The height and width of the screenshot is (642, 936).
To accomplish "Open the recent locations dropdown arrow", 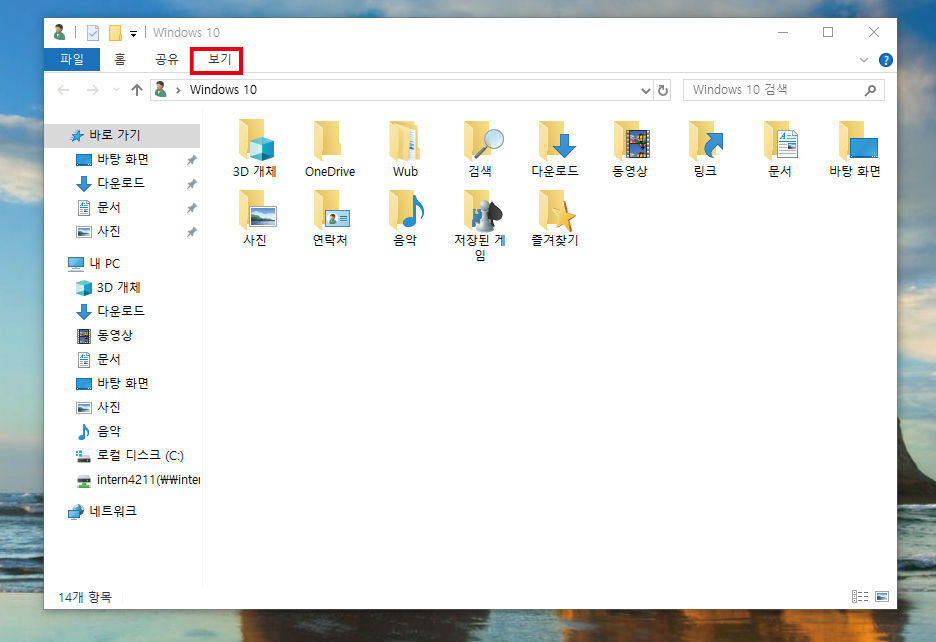I will coord(116,90).
